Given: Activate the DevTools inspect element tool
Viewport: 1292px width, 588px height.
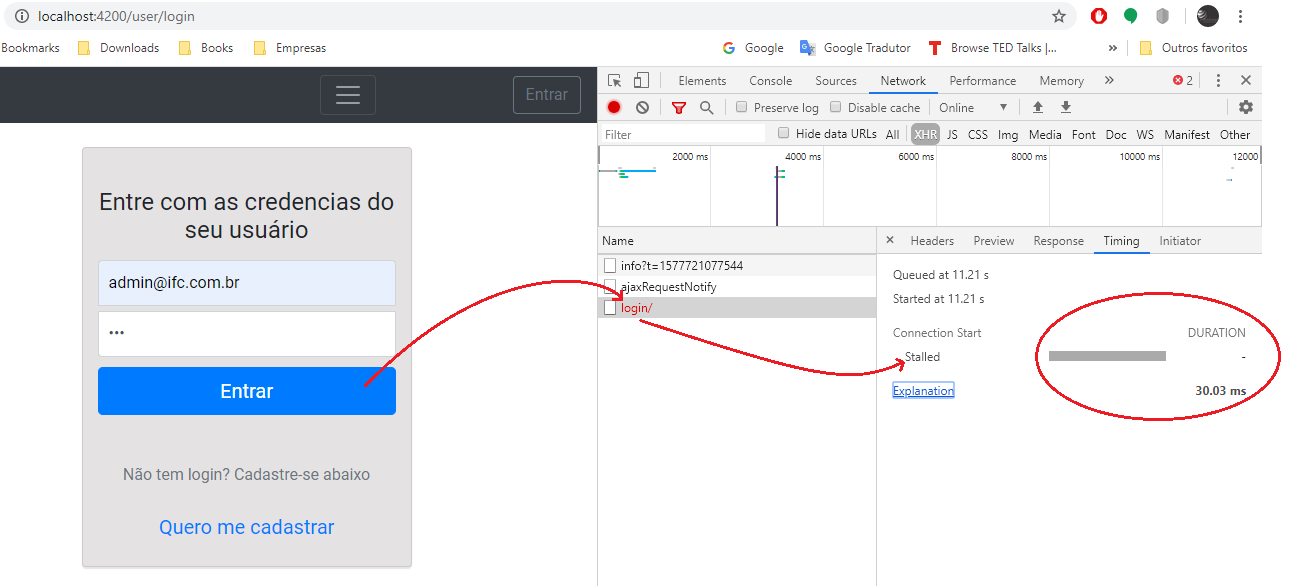Looking at the screenshot, I should coord(615,81).
